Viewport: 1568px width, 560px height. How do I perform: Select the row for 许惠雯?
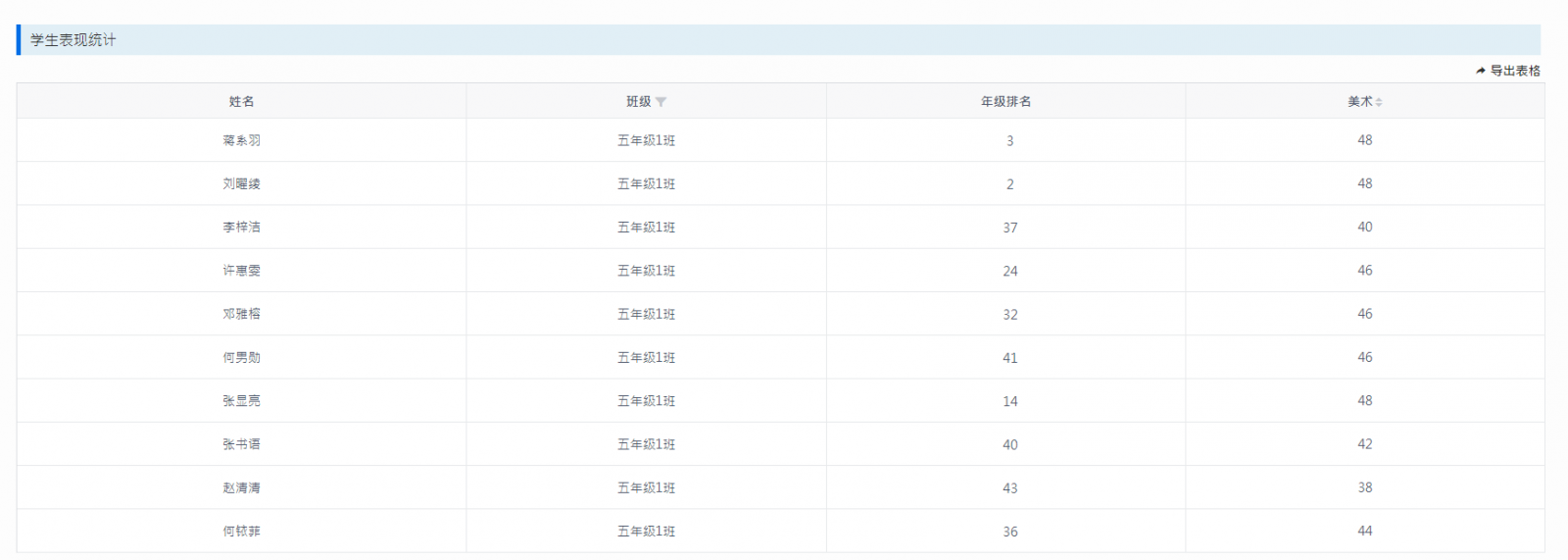[x=241, y=271]
